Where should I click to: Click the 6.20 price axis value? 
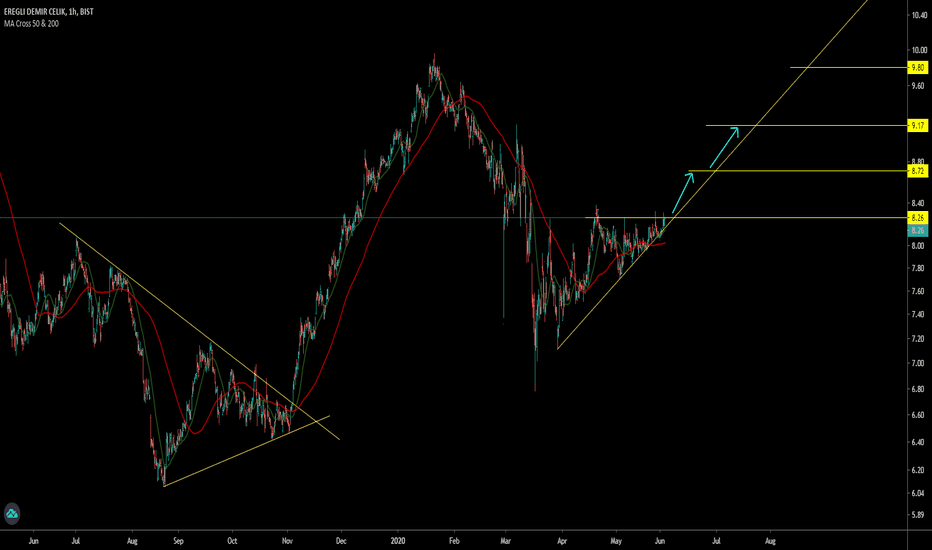point(918,470)
